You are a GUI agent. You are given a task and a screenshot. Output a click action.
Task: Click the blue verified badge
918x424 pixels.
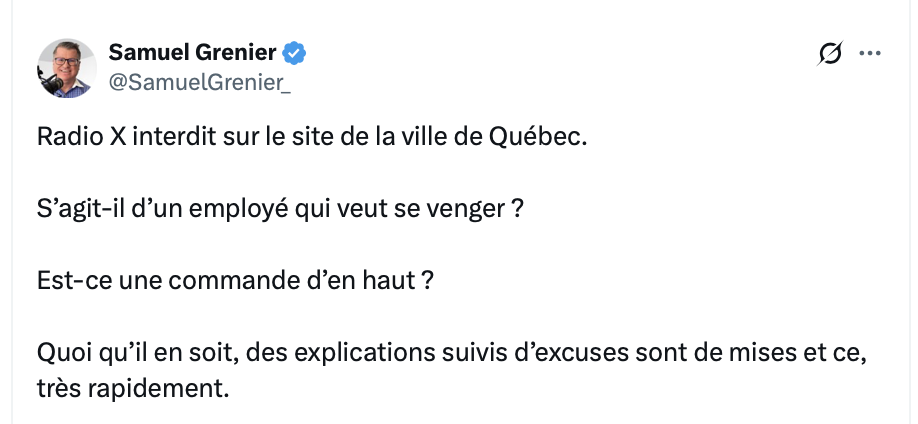click(x=293, y=53)
